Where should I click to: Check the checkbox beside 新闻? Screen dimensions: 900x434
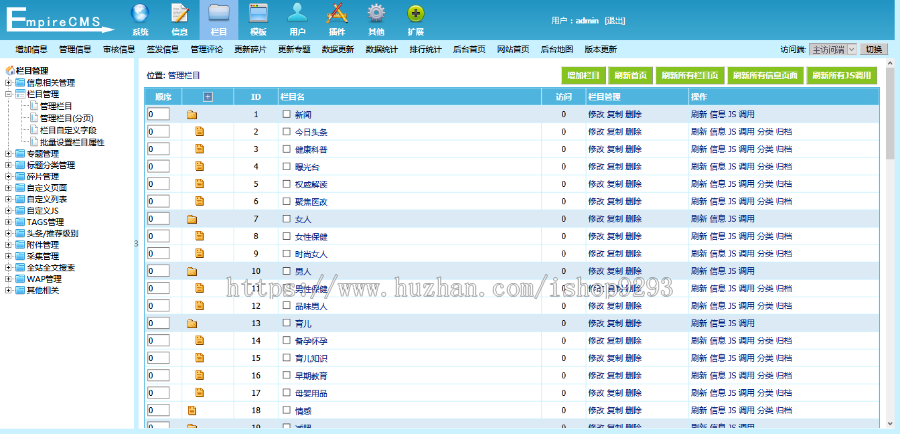286,115
